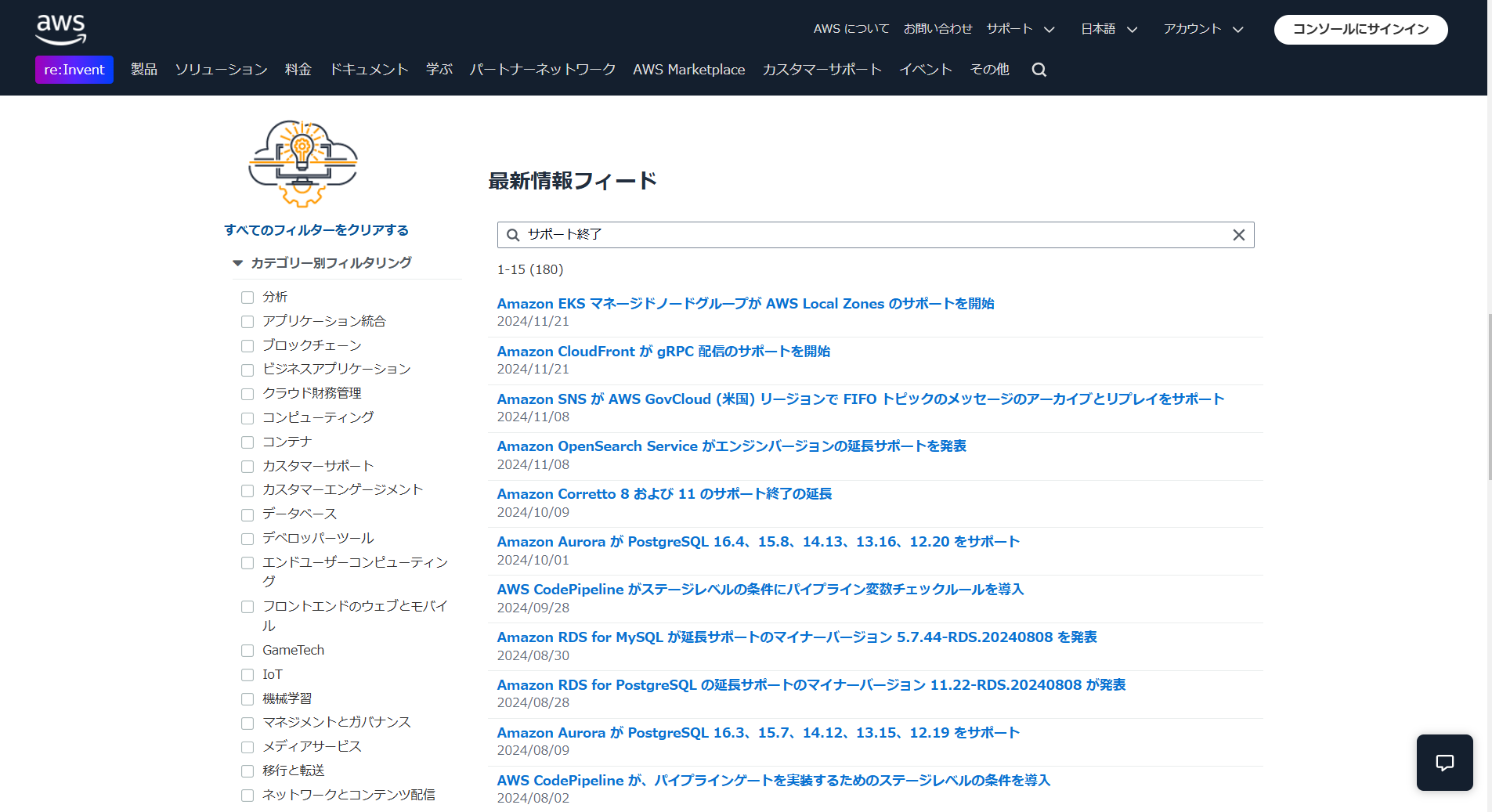1492x812 pixels.
Task: Open the Aurora PostgreSQL 16.3 article
Action: [758, 733]
